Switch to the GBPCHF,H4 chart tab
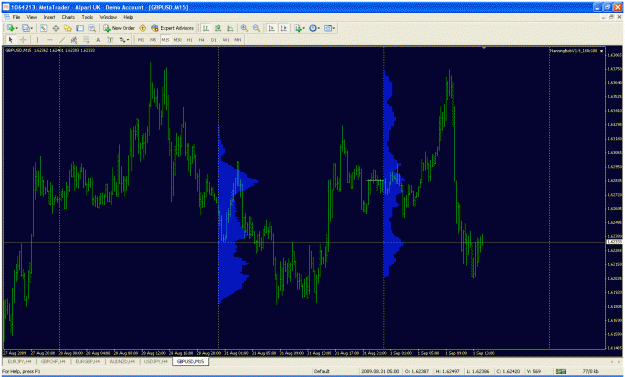The height and width of the screenshot is (377, 625). (53, 361)
